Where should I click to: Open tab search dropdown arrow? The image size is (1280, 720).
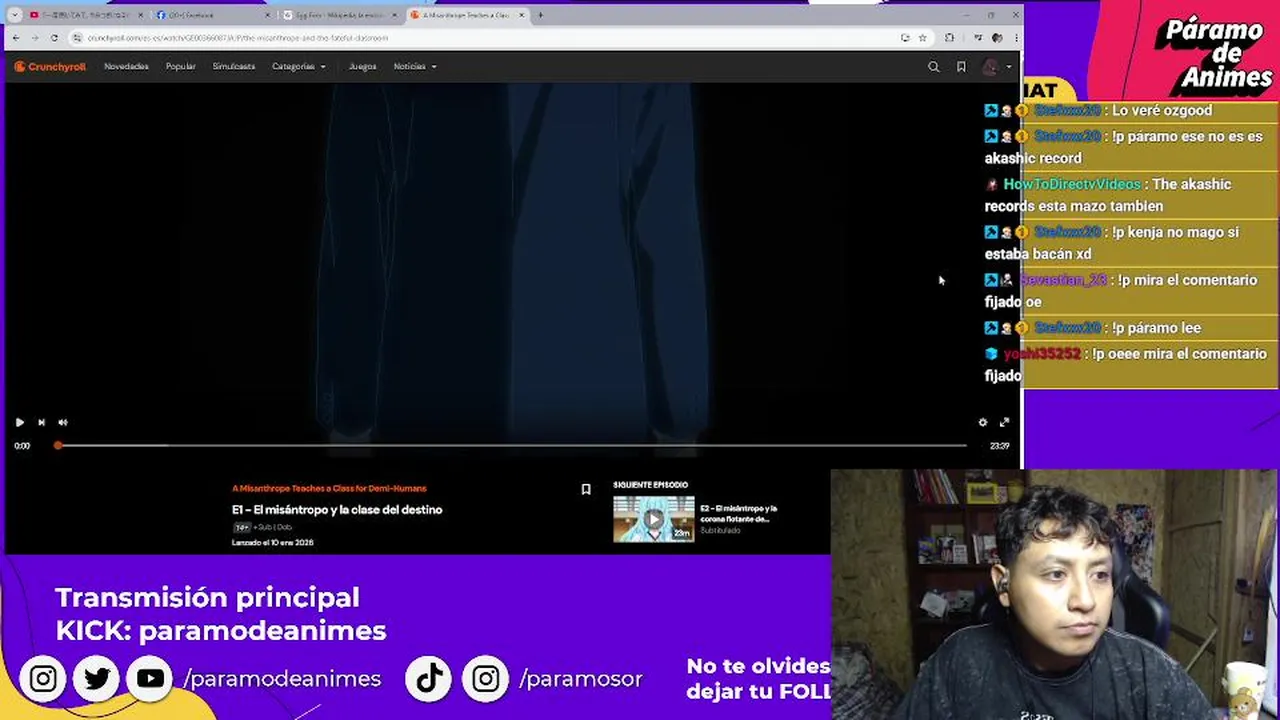pos(14,15)
